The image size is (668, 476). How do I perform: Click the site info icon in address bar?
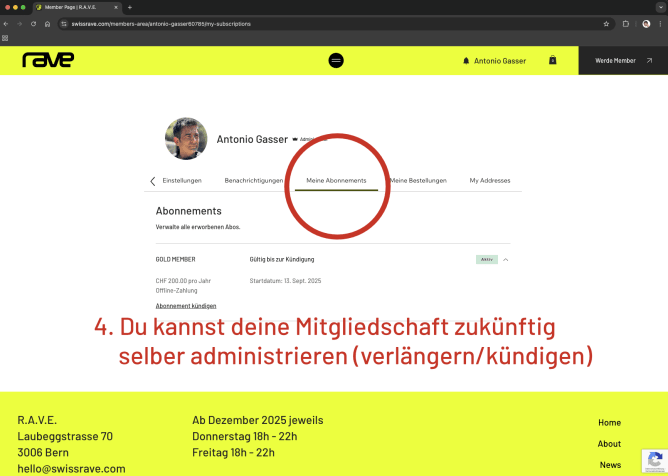coord(64,24)
